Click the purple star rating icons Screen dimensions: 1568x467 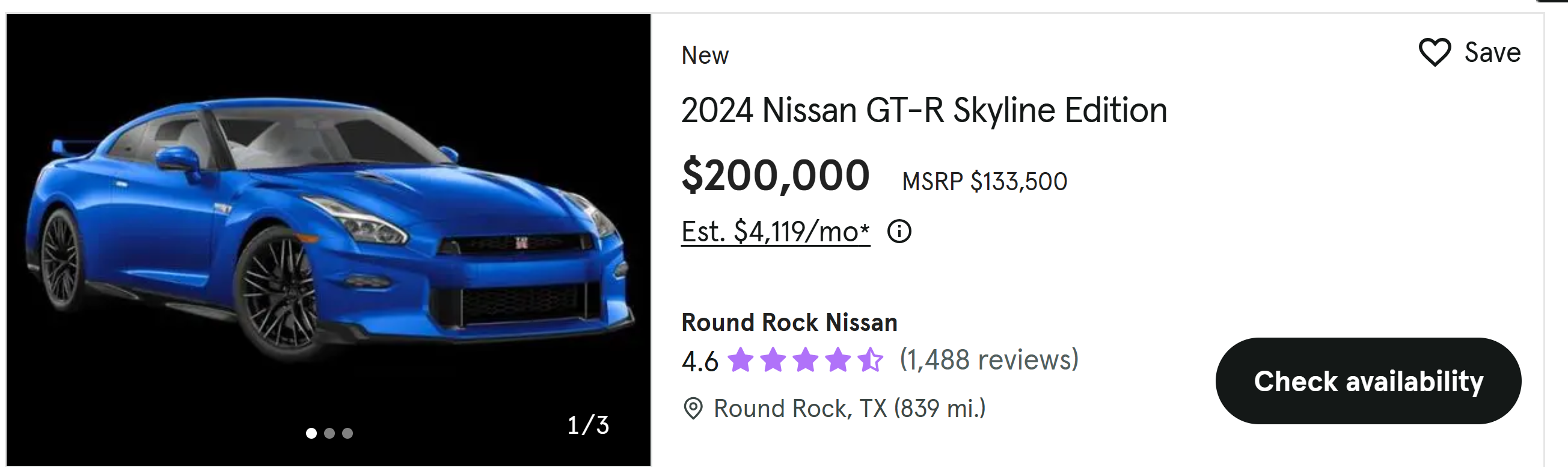click(804, 360)
